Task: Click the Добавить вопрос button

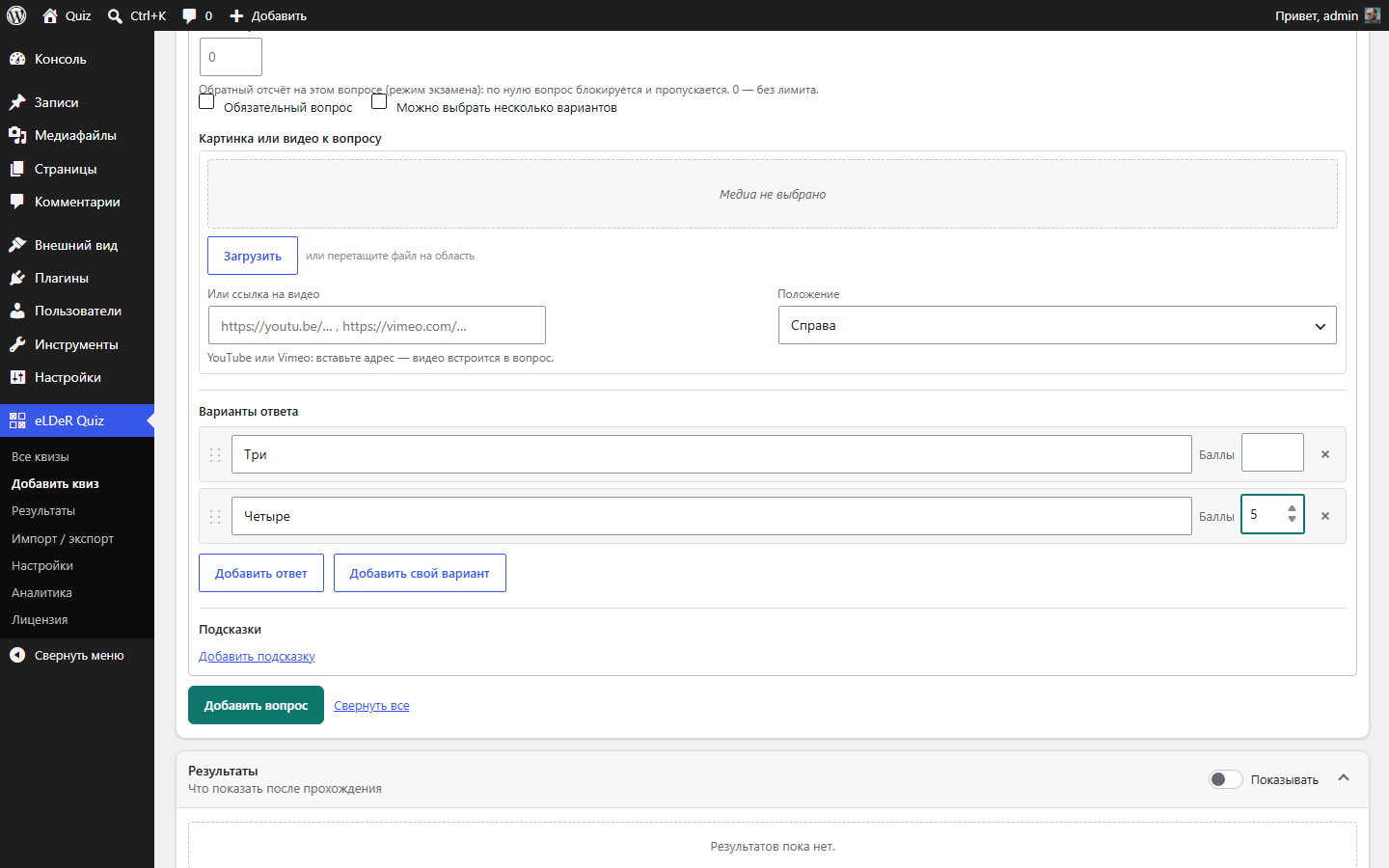Action: (x=256, y=705)
